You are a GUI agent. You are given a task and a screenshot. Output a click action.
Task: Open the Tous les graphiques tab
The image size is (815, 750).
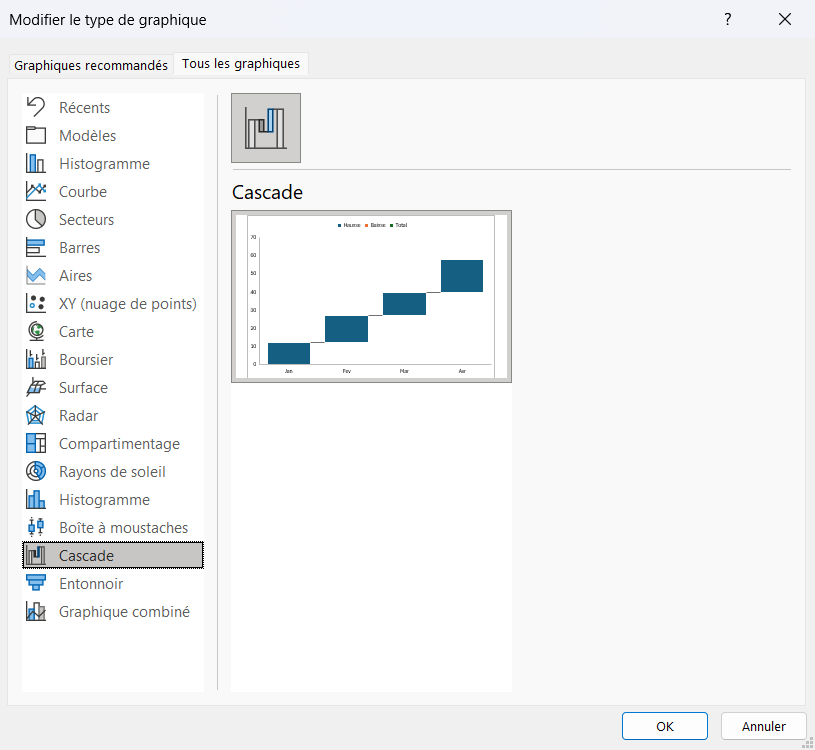coord(241,63)
